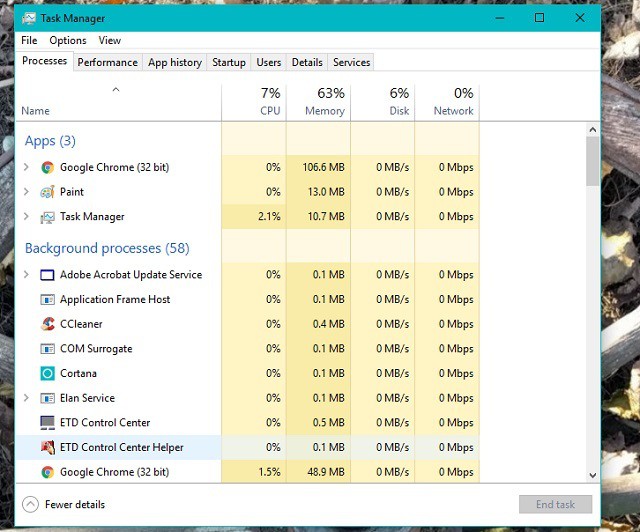Click the ETD Control Center monitor icon
Viewport: 640px width, 532px height.
coord(47,423)
